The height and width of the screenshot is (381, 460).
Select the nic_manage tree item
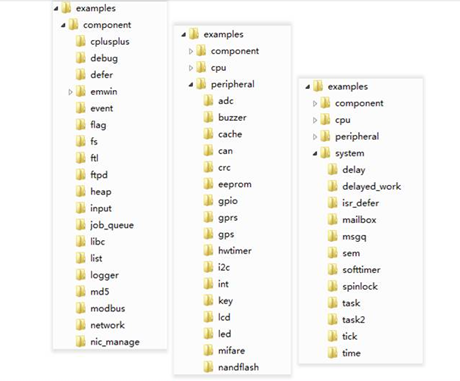click(107, 342)
